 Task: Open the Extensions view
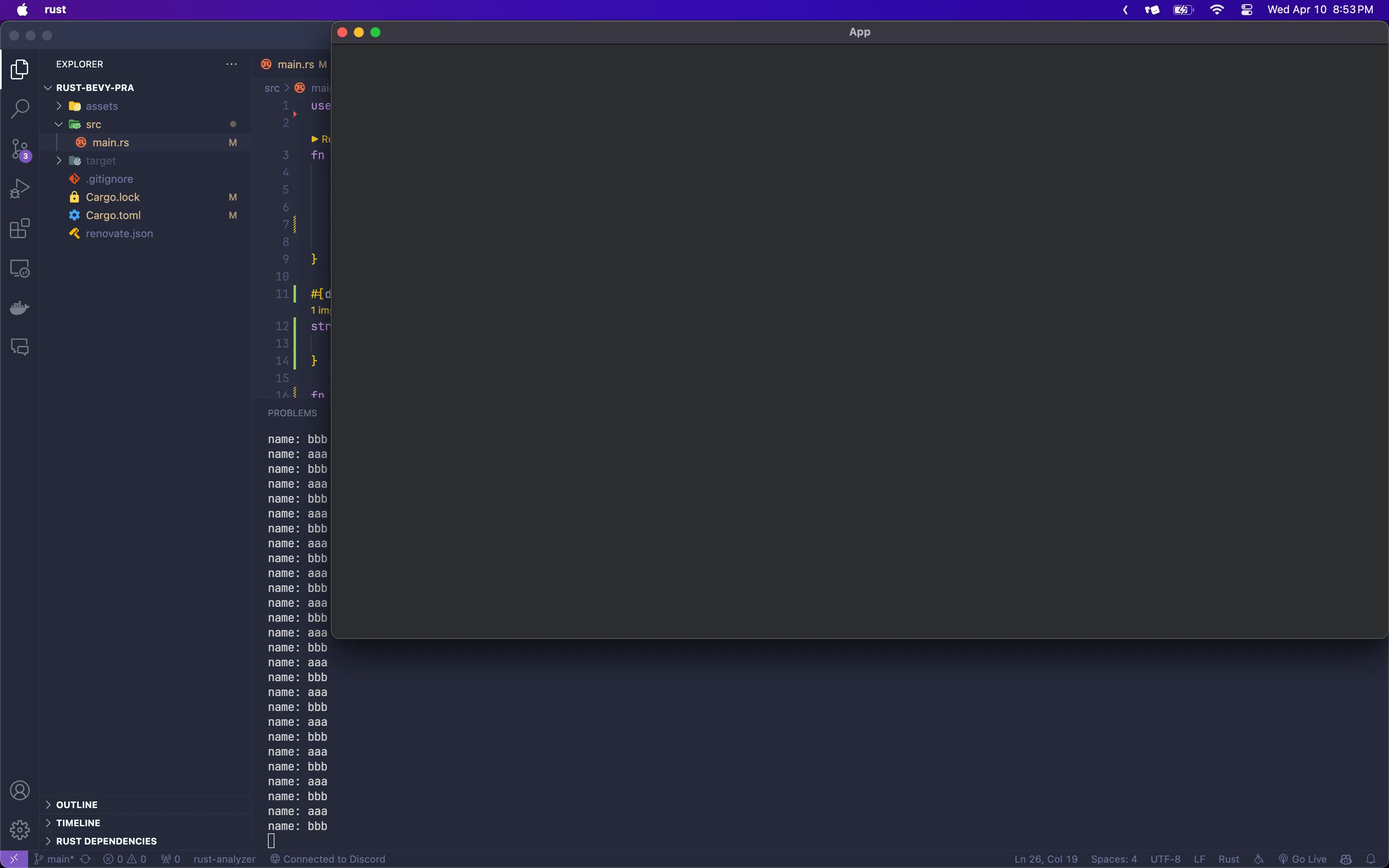coord(19,229)
